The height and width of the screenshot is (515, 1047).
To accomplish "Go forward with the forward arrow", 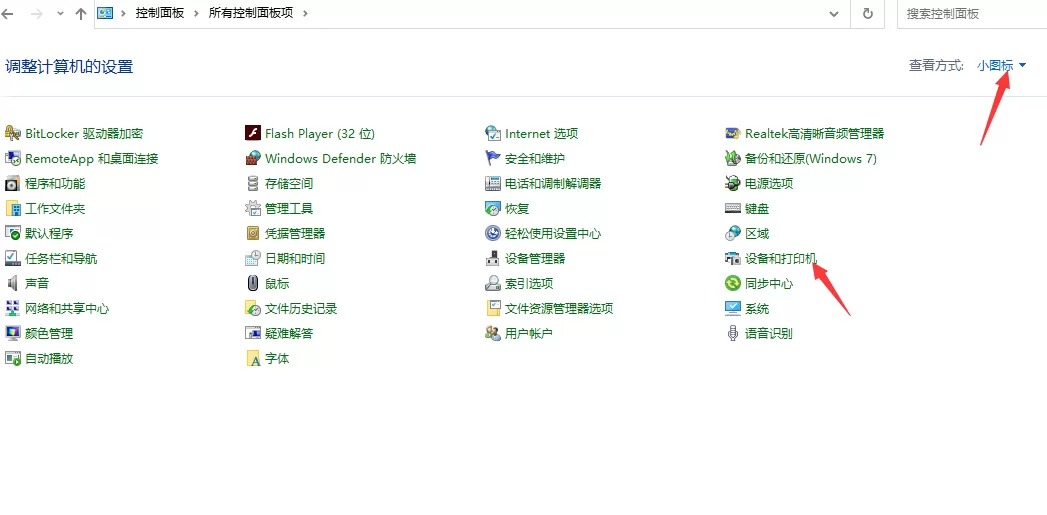I will 37,13.
